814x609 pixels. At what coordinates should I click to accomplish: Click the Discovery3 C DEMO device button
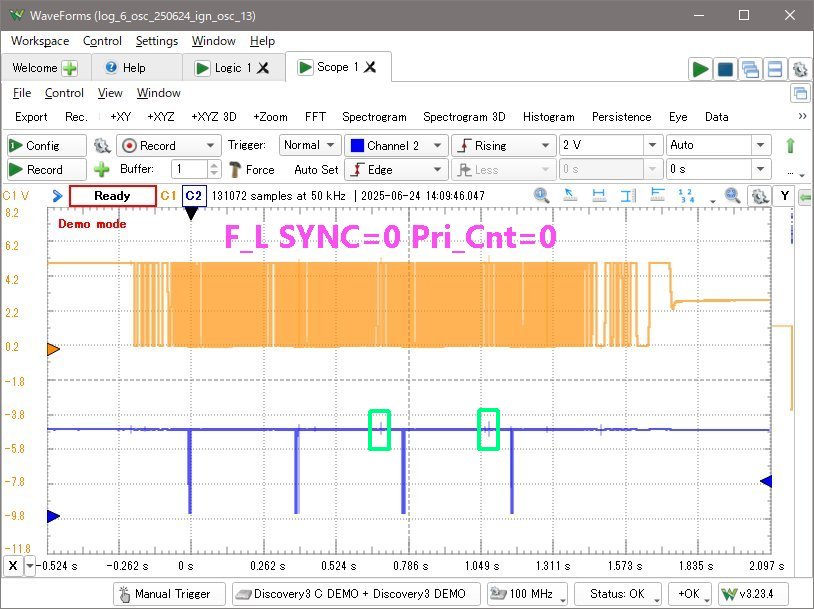357,593
